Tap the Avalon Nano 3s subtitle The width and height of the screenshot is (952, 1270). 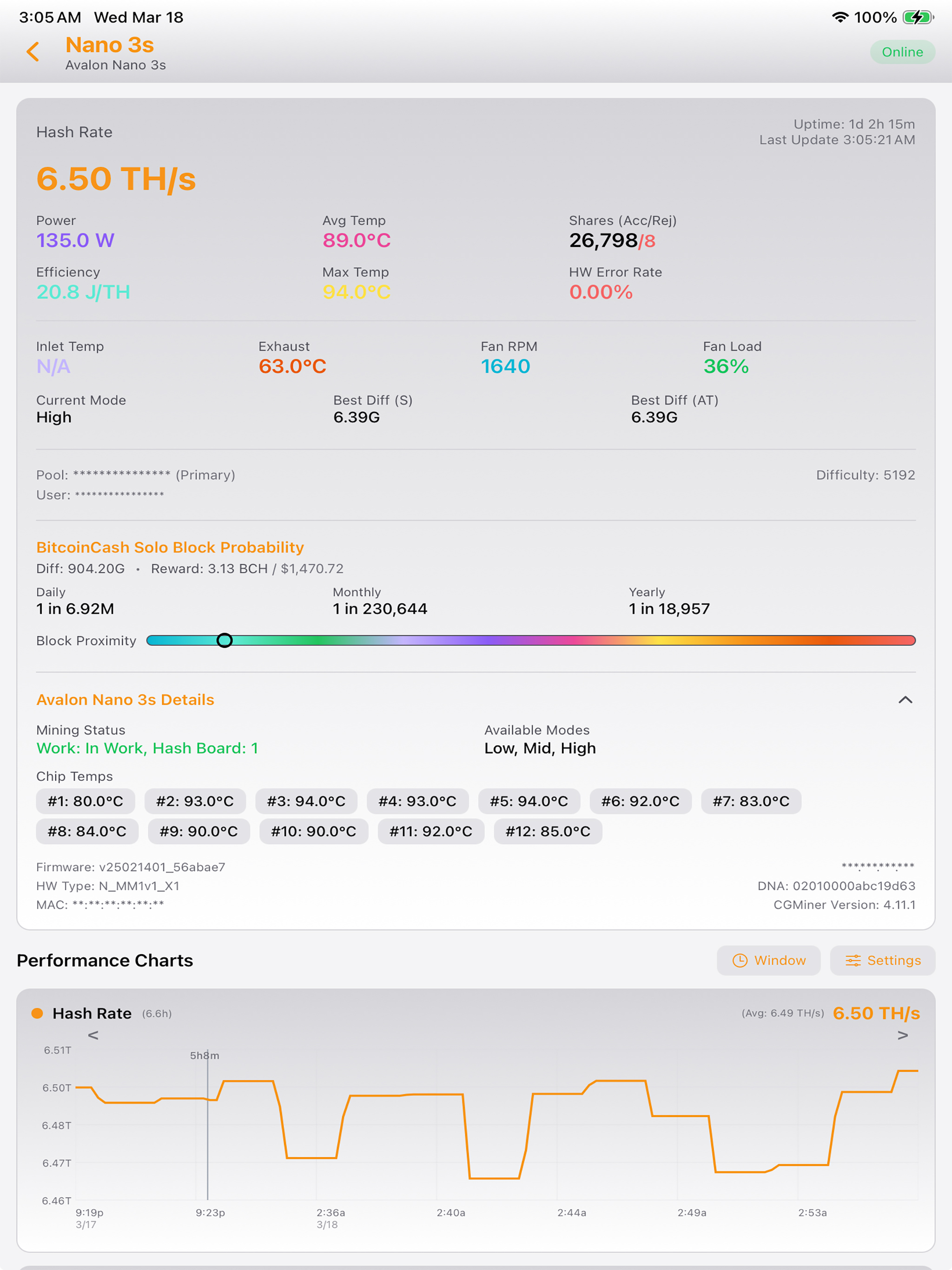115,65
